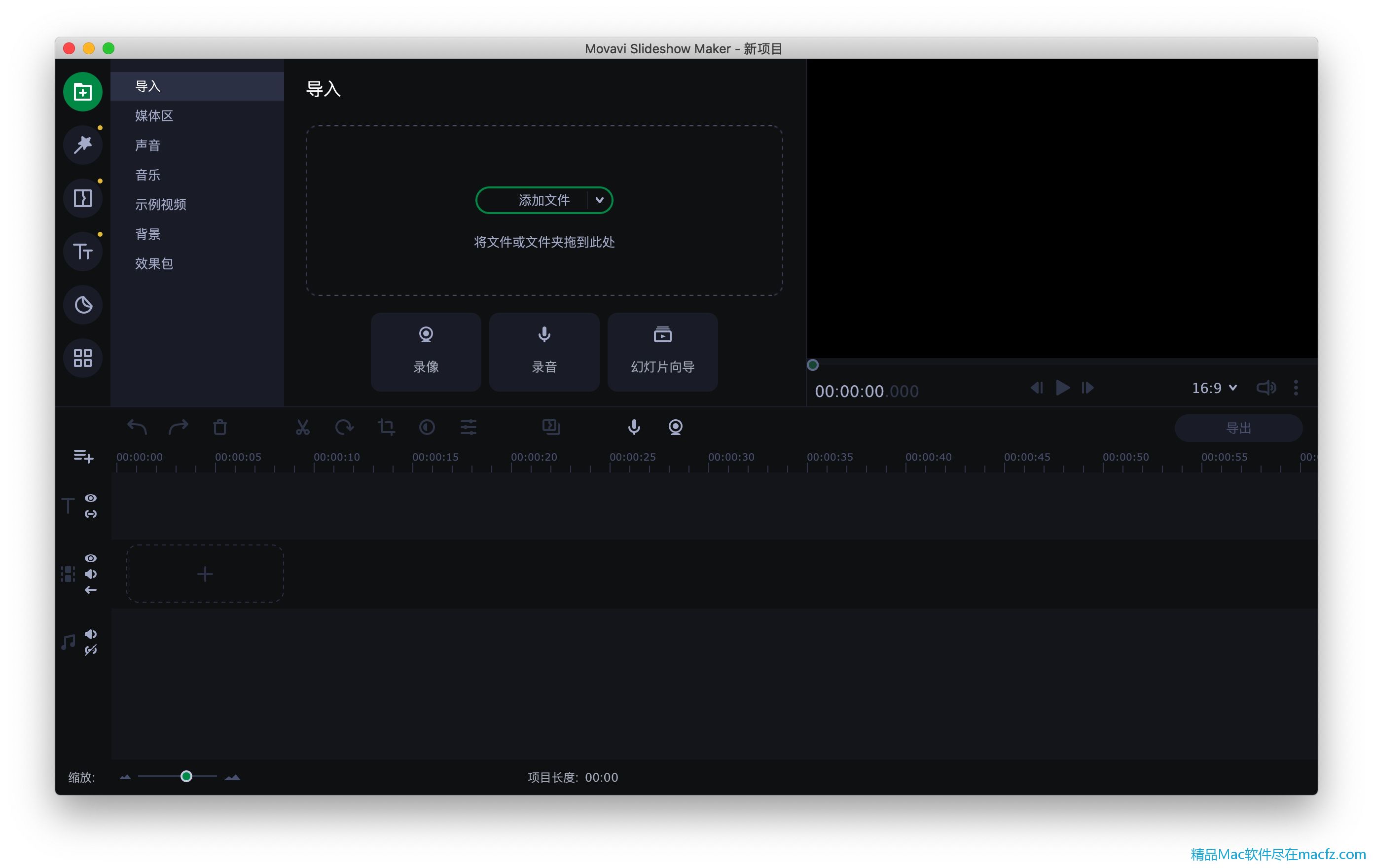
Task: Toggle audio track unlink icon
Action: [91, 650]
